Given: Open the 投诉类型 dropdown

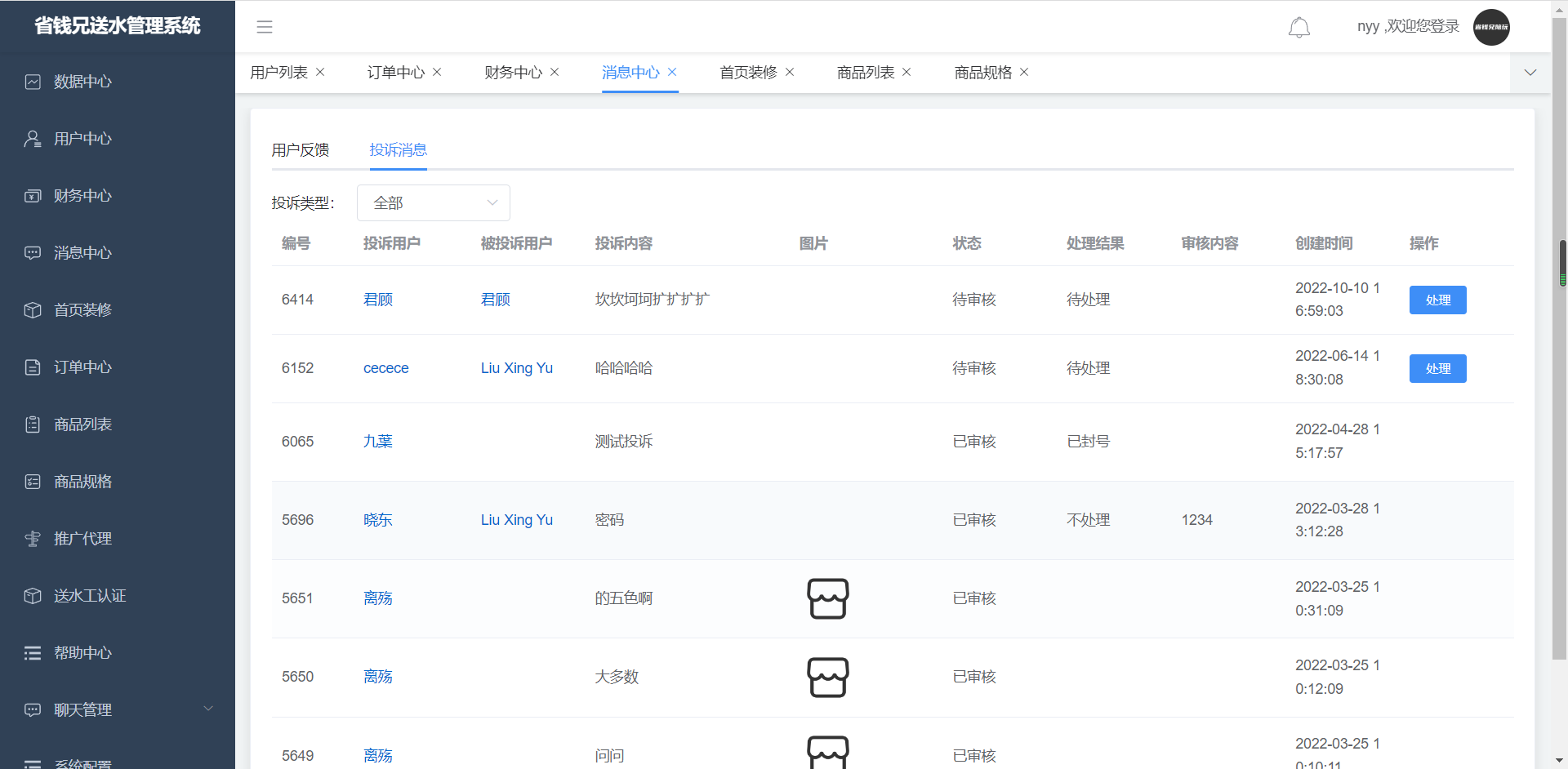Looking at the screenshot, I should point(433,202).
